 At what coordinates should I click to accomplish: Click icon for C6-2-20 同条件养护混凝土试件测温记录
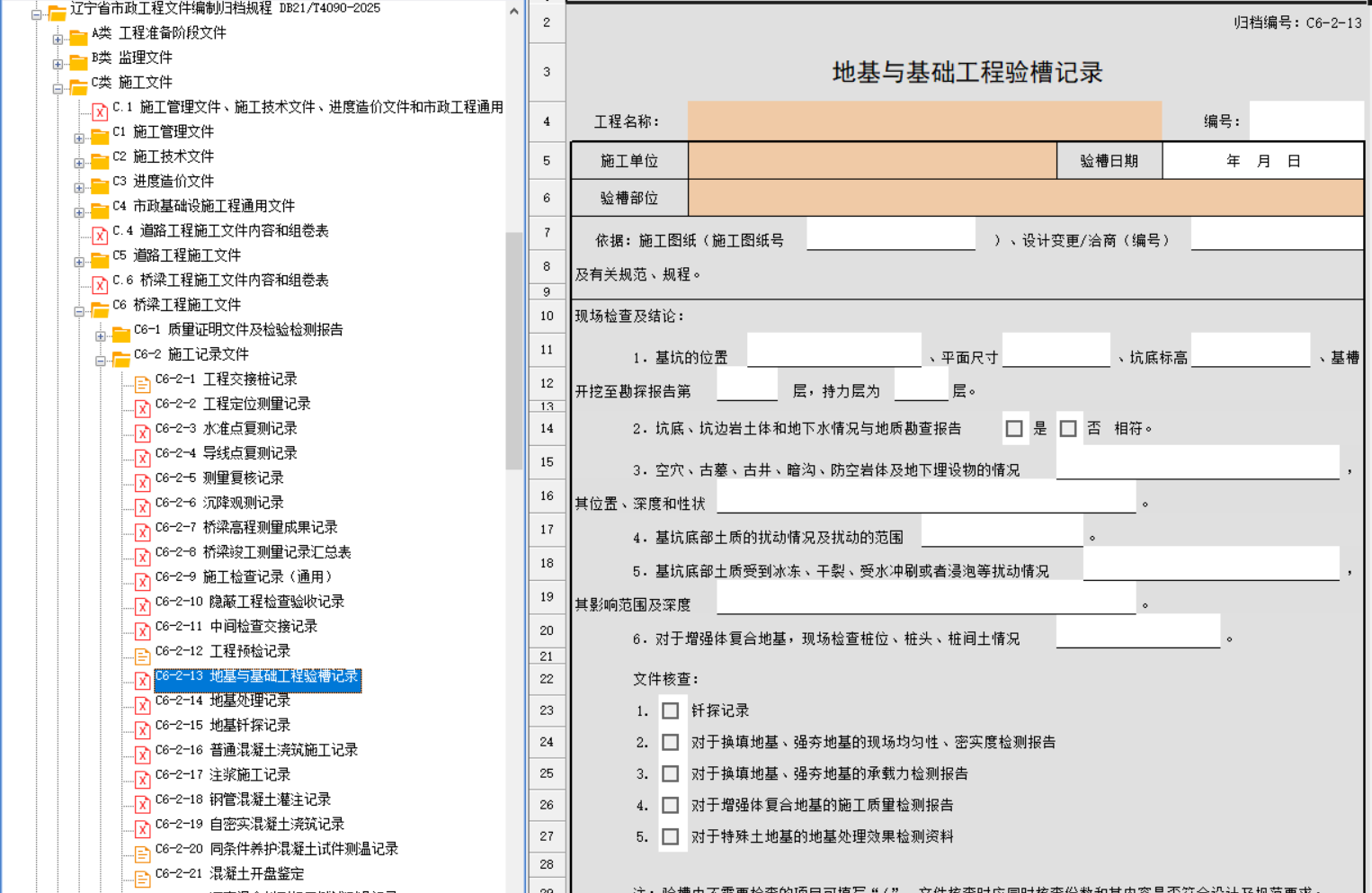tap(142, 853)
